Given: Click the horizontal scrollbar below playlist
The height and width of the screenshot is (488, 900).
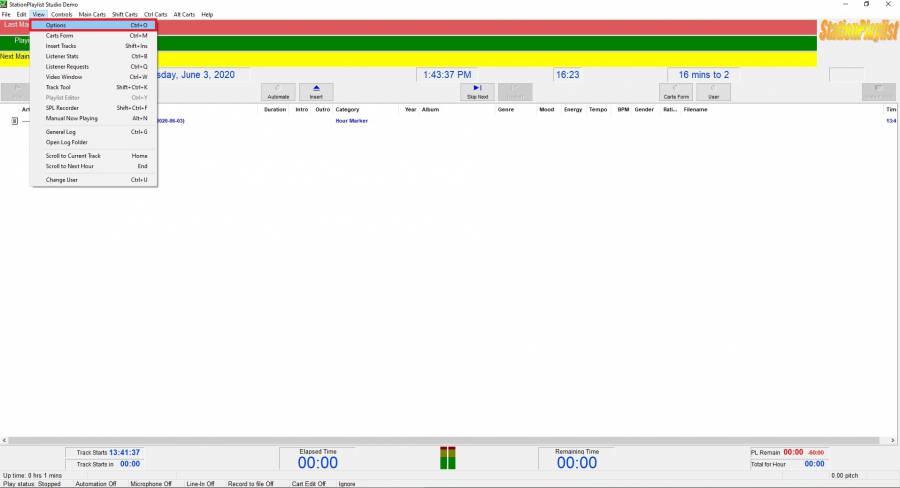Looking at the screenshot, I should coord(450,439).
